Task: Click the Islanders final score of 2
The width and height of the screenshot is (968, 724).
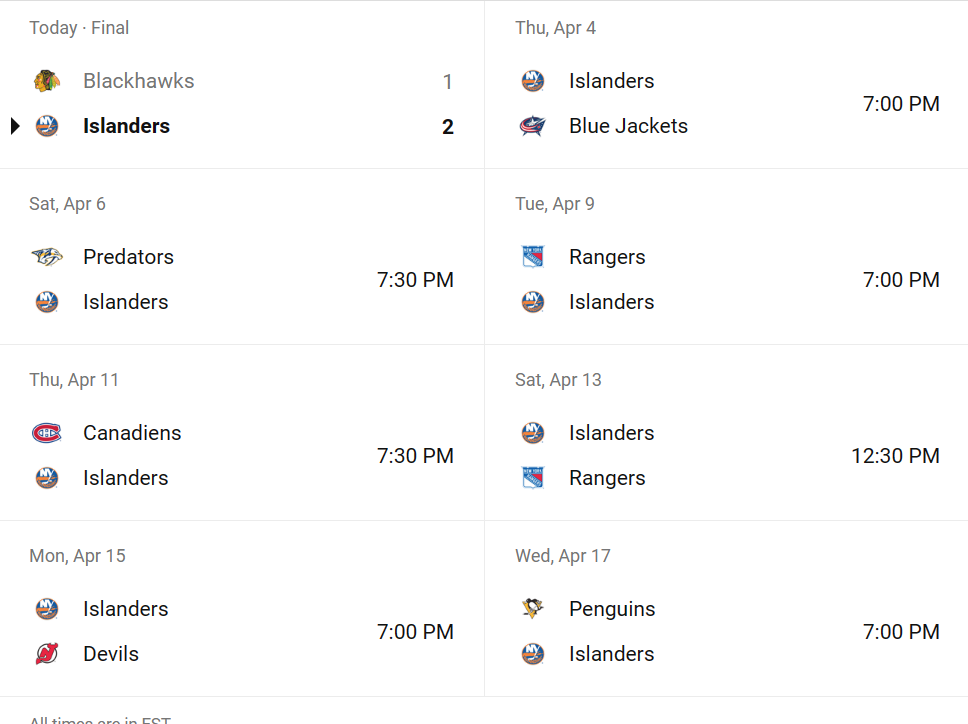Action: (x=448, y=127)
